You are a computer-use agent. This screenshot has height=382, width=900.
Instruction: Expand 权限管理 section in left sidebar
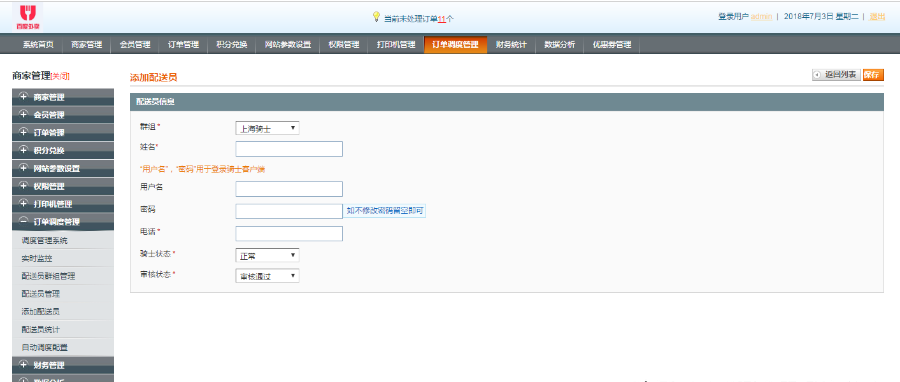(x=63, y=186)
